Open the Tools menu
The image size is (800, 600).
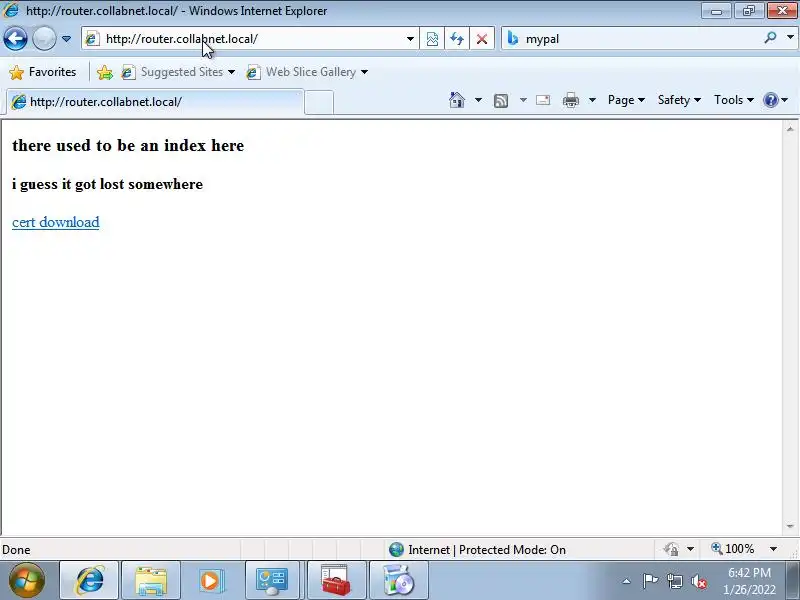point(734,100)
